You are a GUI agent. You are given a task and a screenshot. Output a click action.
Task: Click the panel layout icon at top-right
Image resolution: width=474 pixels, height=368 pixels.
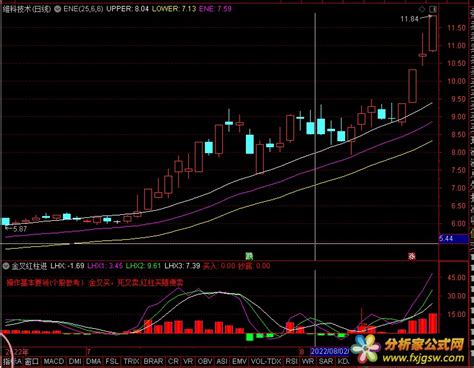[x=433, y=9]
